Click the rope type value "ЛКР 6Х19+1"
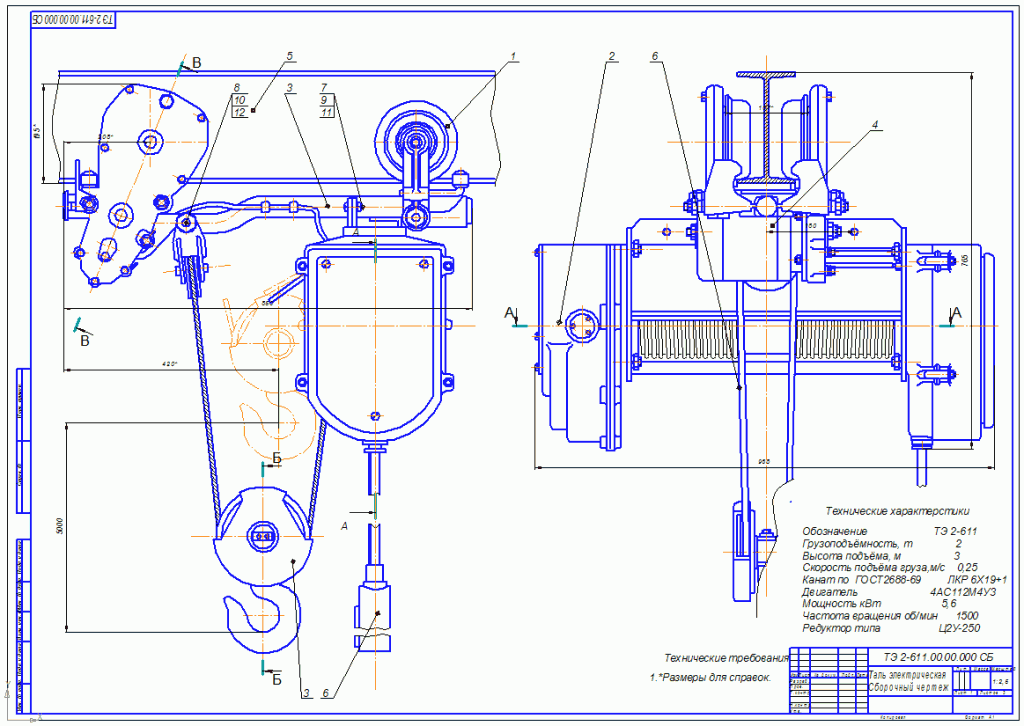 coord(977,580)
